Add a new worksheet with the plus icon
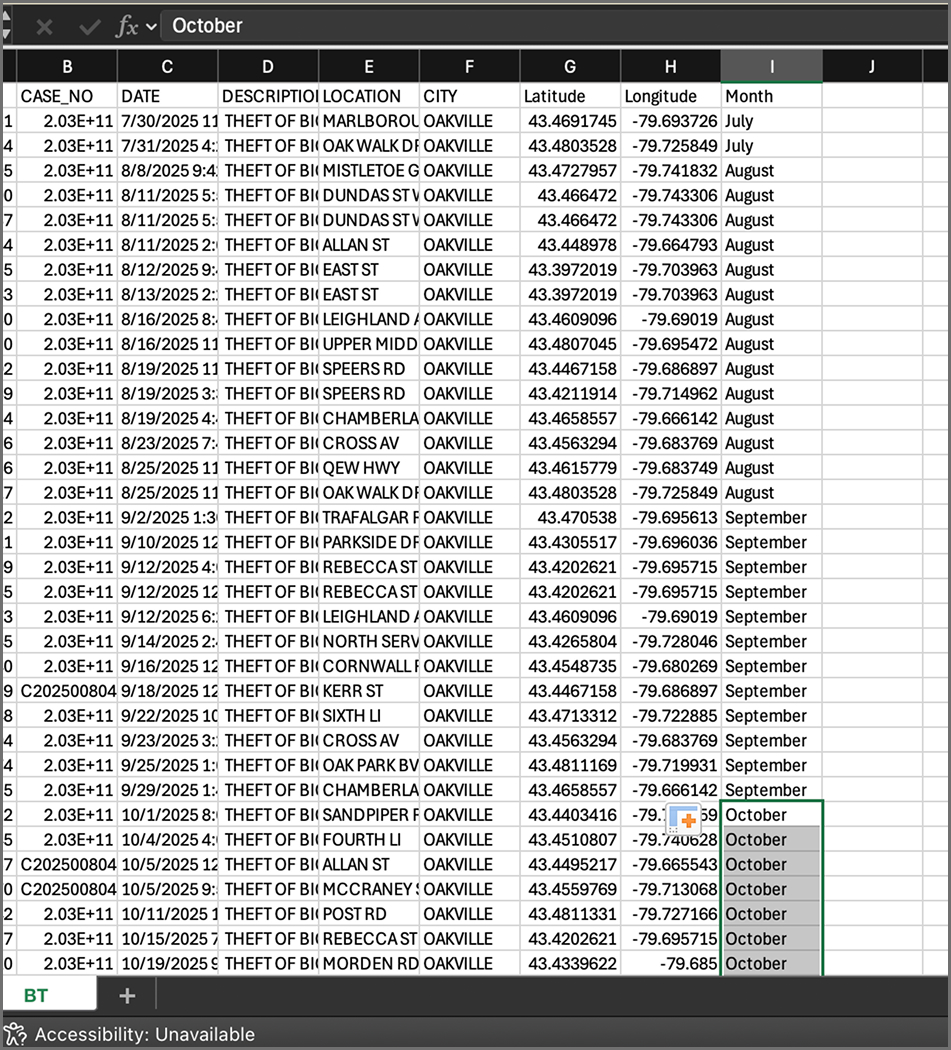This screenshot has width=951, height=1050. [x=125, y=995]
